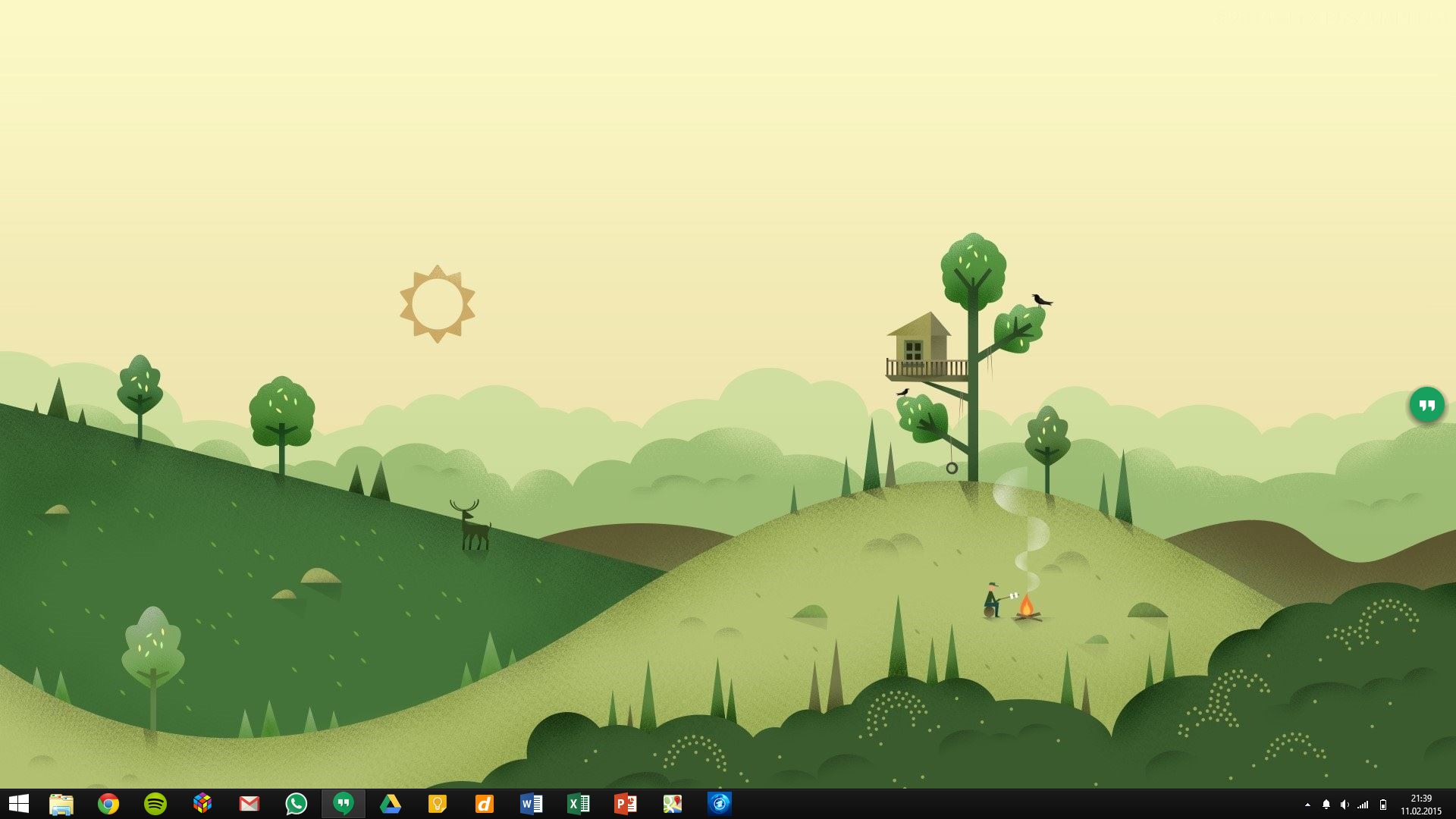Open the Windows Start menu
1456x819 pixels.
(18, 804)
